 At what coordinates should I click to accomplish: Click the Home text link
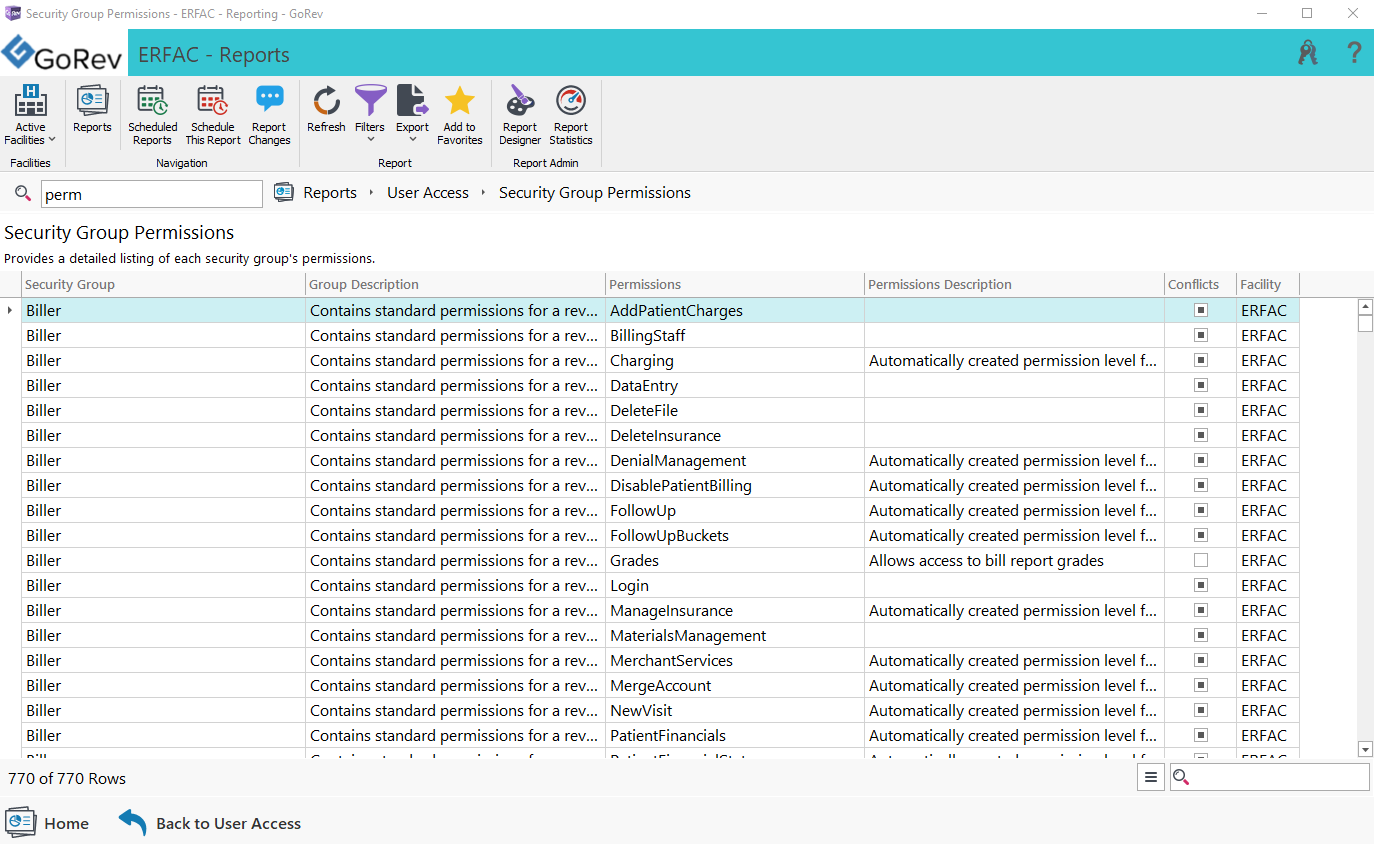66,823
